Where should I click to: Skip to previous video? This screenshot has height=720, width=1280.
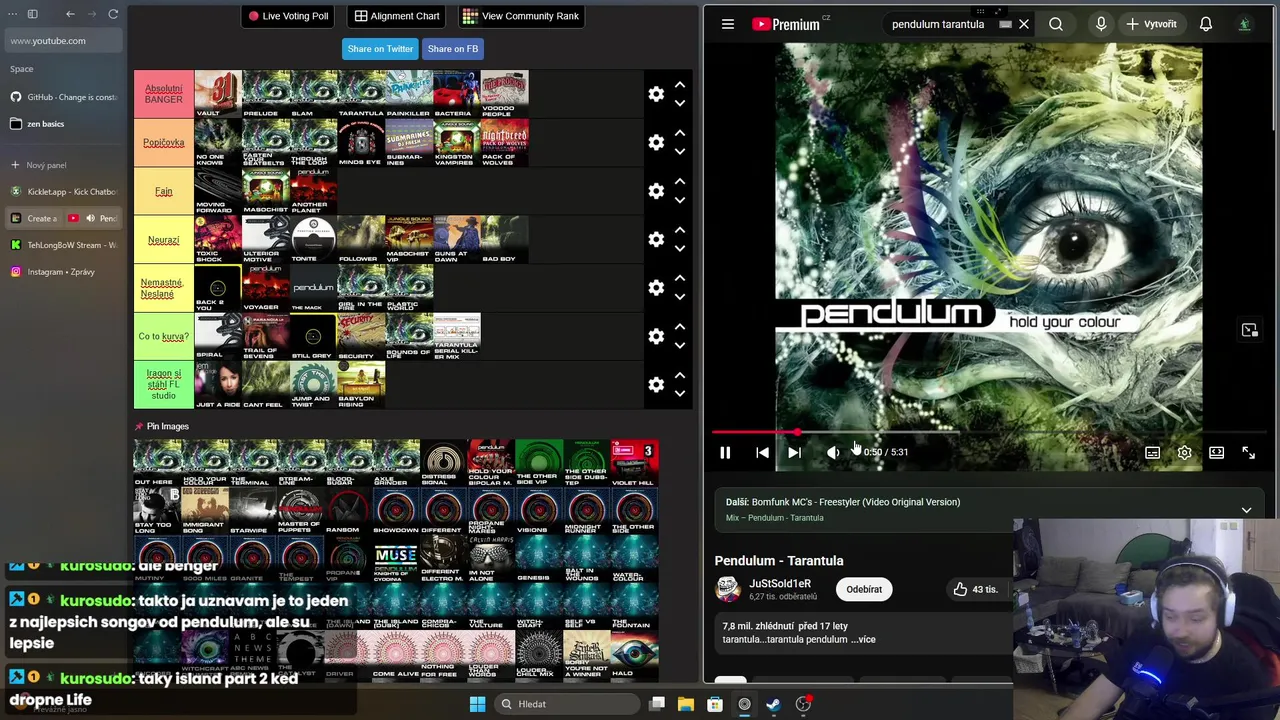[x=762, y=453]
